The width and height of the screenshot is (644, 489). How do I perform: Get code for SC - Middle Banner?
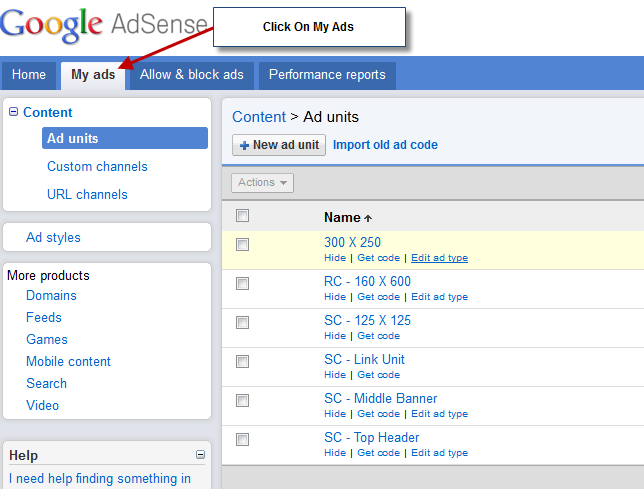(x=378, y=414)
